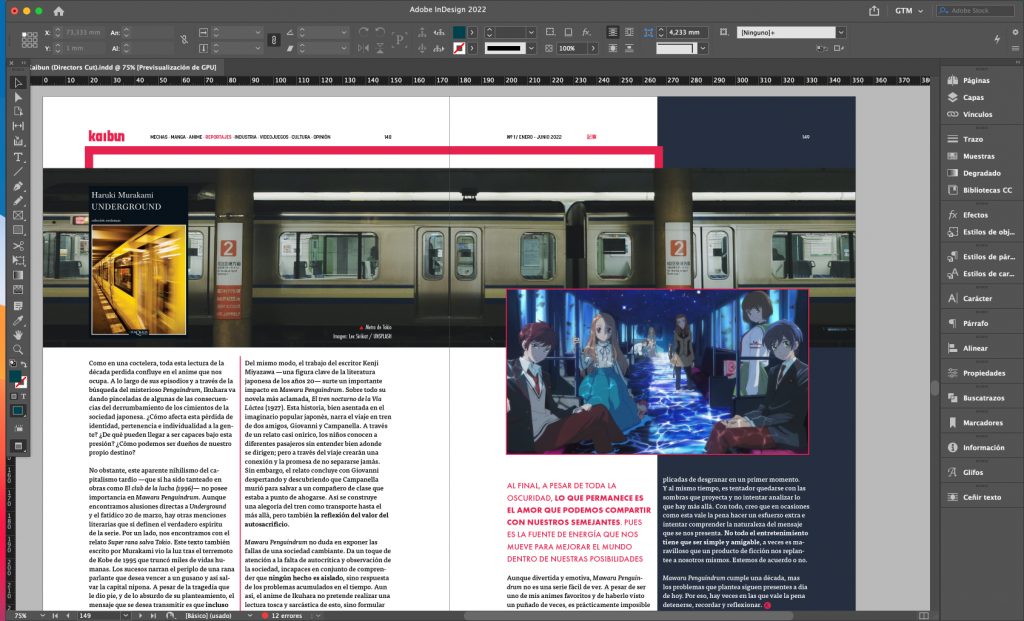Click the Home icon in title bar
The width and height of the screenshot is (1024, 621).
(58, 11)
